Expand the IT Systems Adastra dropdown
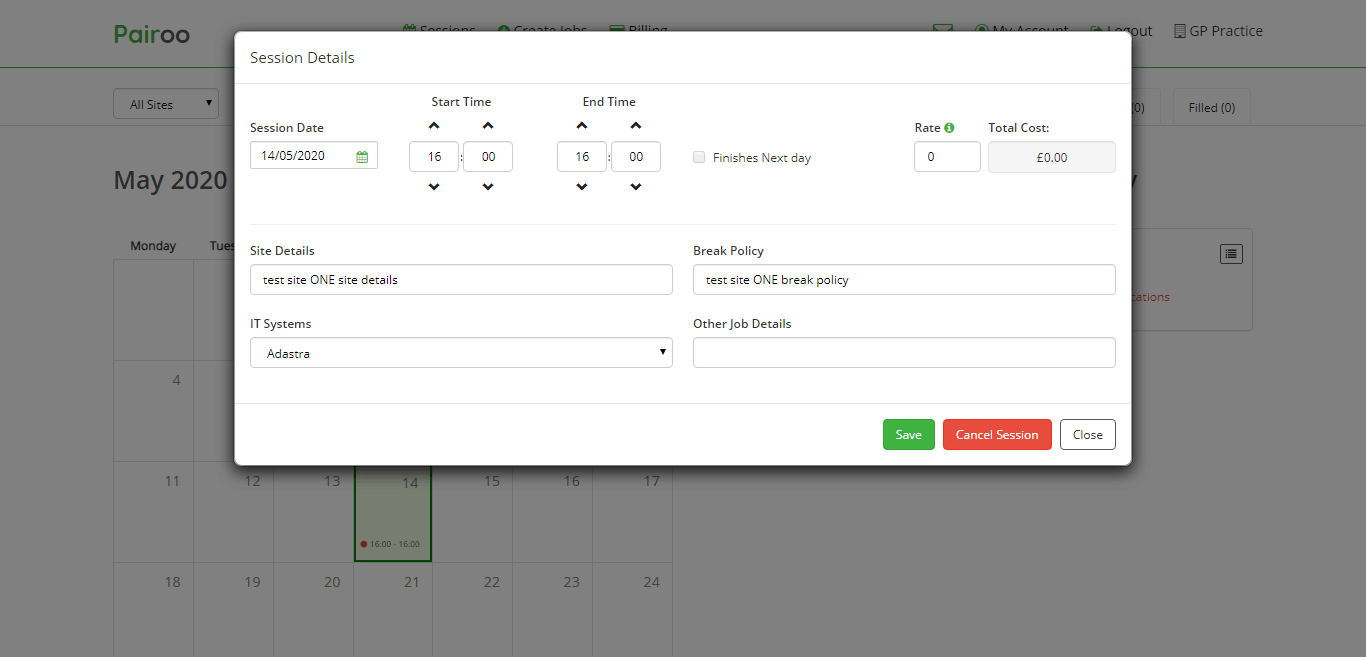The image size is (1366, 657). 461,353
